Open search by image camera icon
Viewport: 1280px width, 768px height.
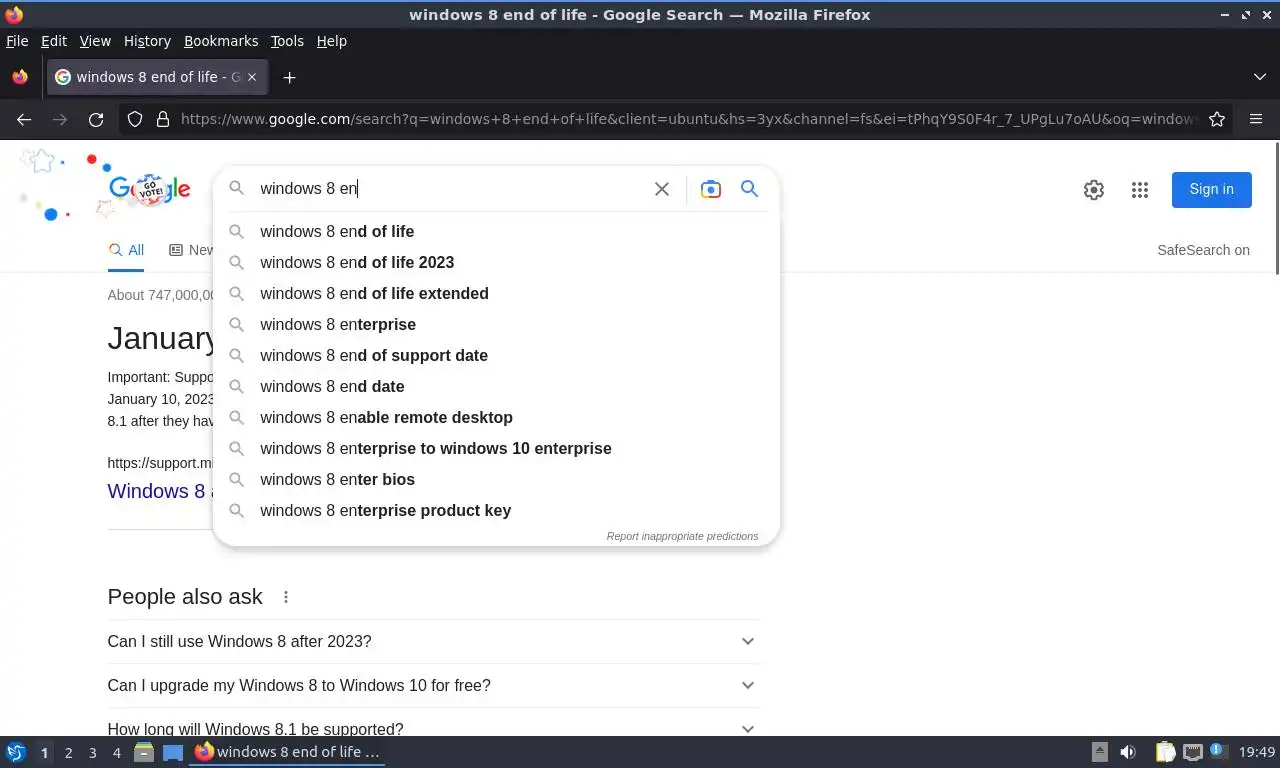pyautogui.click(x=711, y=189)
